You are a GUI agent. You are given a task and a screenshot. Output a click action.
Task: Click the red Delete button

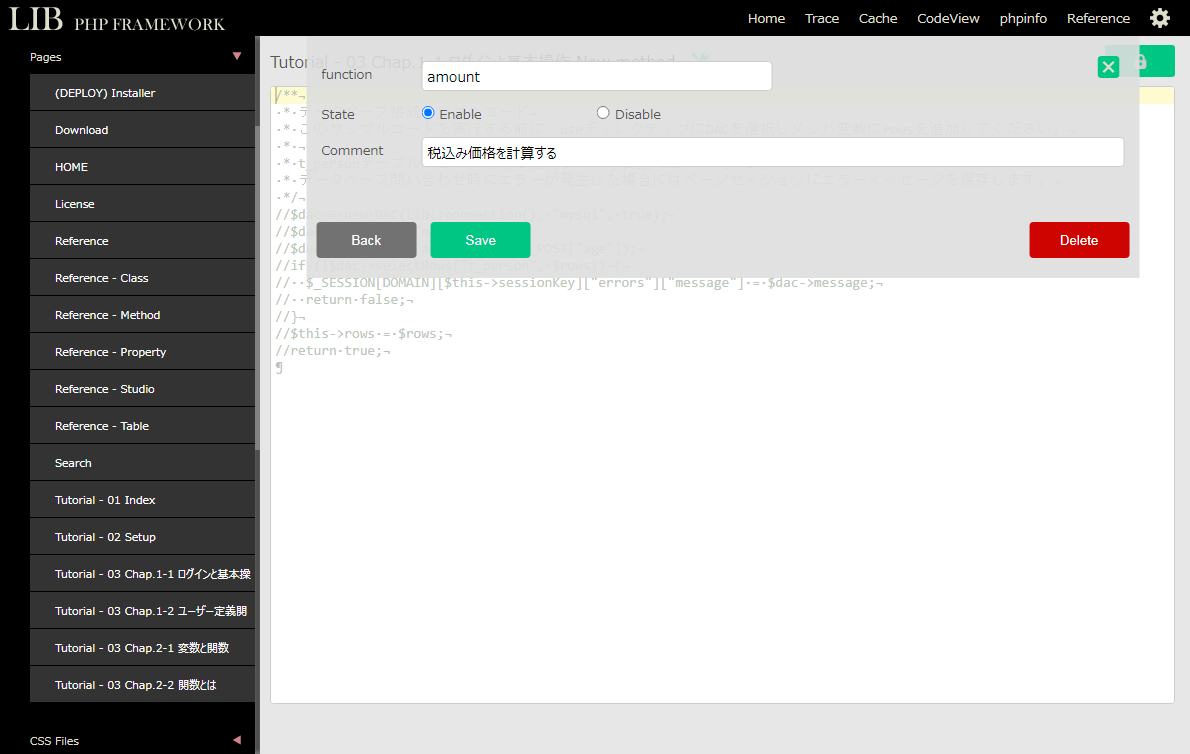click(x=1078, y=240)
